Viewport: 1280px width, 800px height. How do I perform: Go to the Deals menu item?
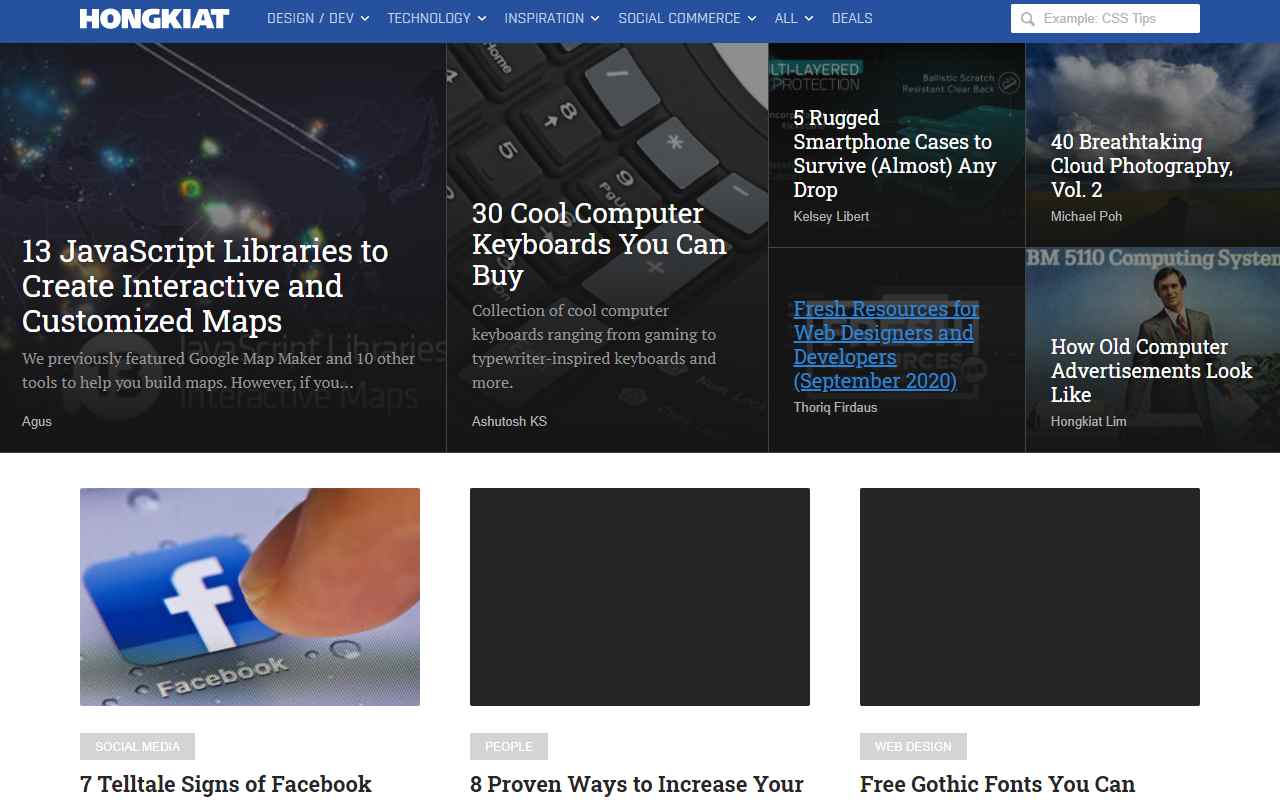coord(852,18)
